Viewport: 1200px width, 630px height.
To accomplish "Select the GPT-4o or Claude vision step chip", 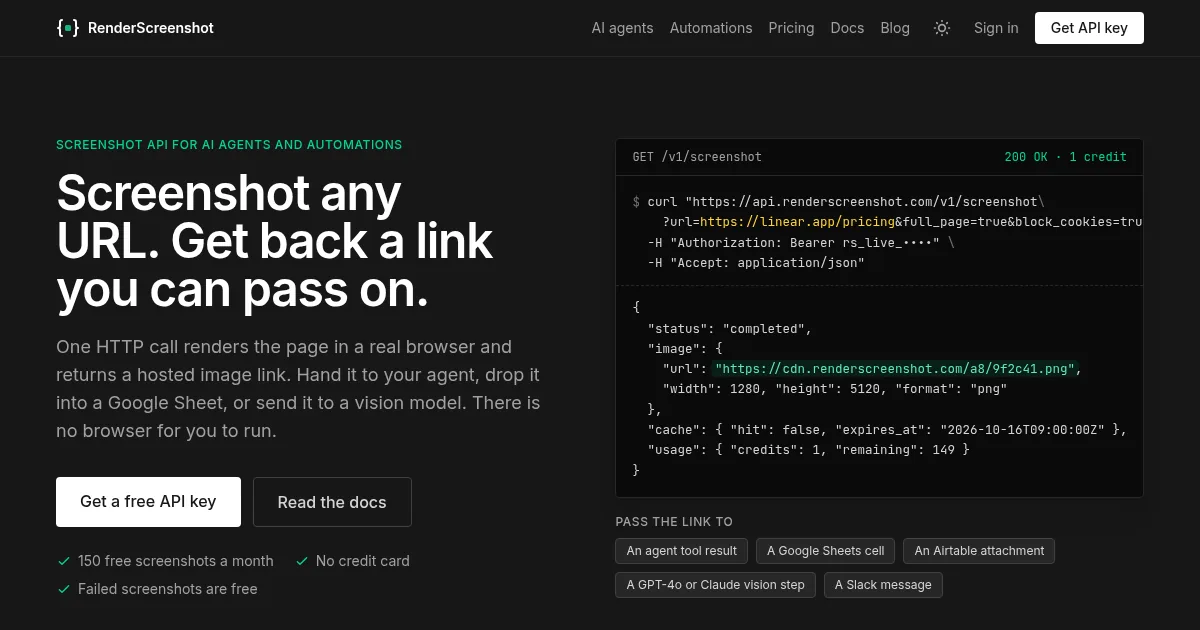I will tap(716, 585).
